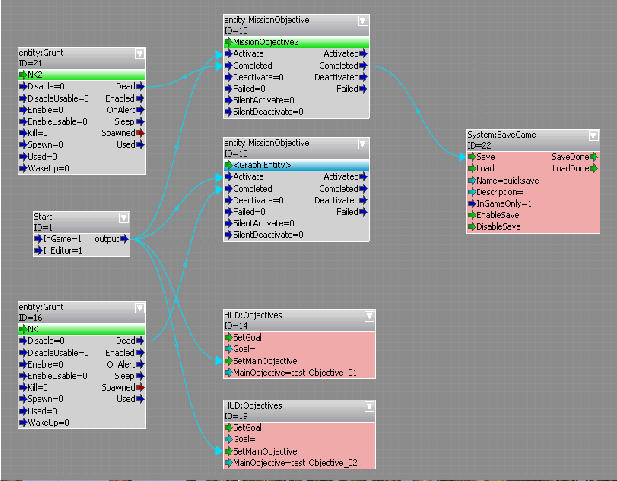Click InEditor=1 on the Start node

63,250
